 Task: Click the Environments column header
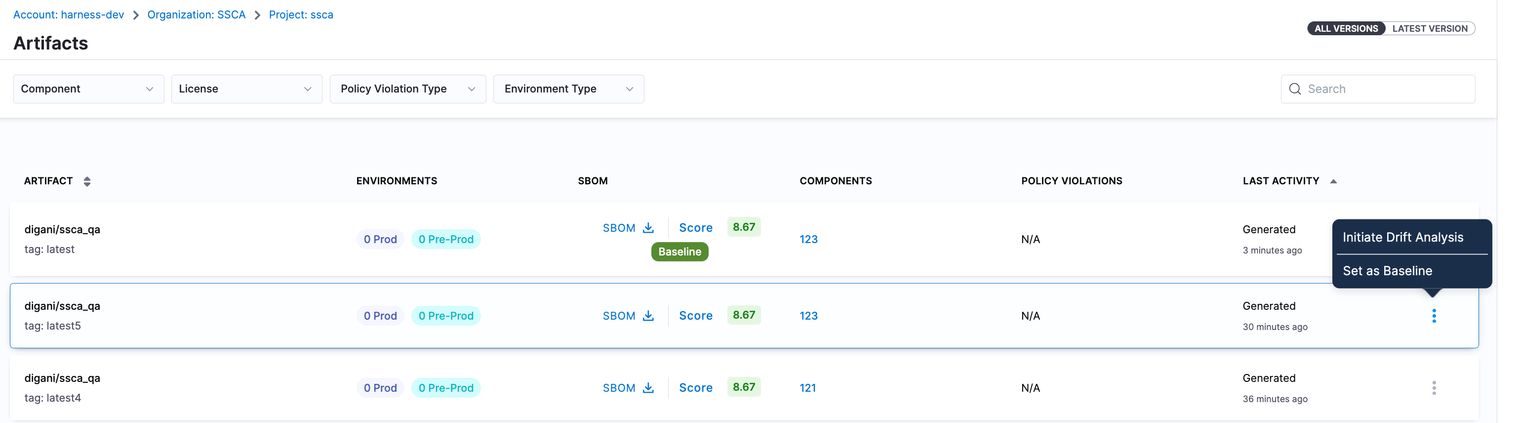pos(396,181)
